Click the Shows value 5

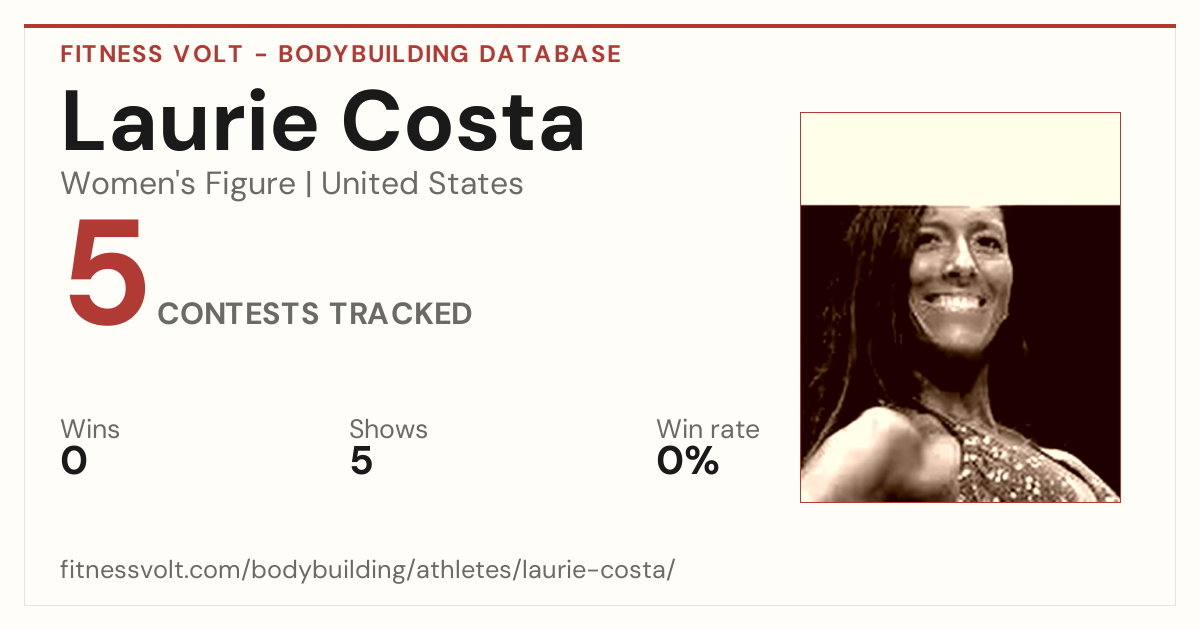[x=361, y=461]
